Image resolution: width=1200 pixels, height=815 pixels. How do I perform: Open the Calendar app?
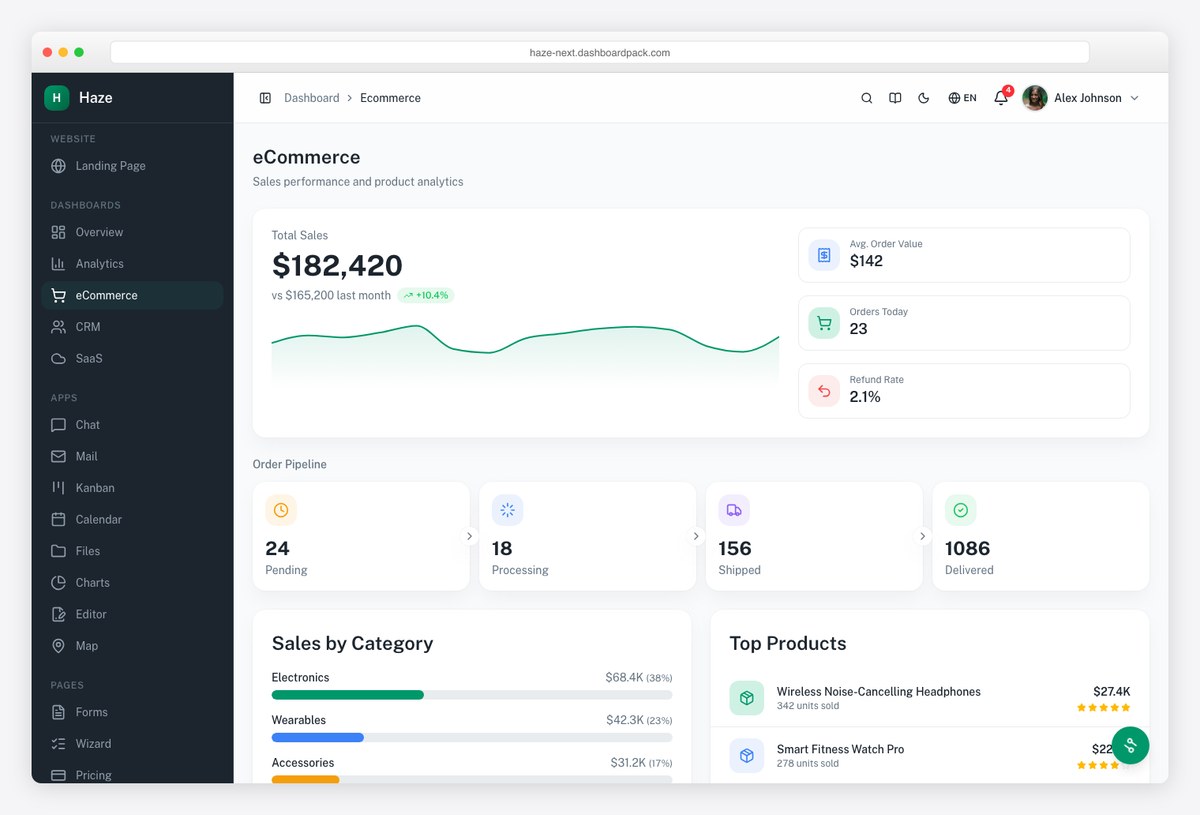tap(132, 519)
